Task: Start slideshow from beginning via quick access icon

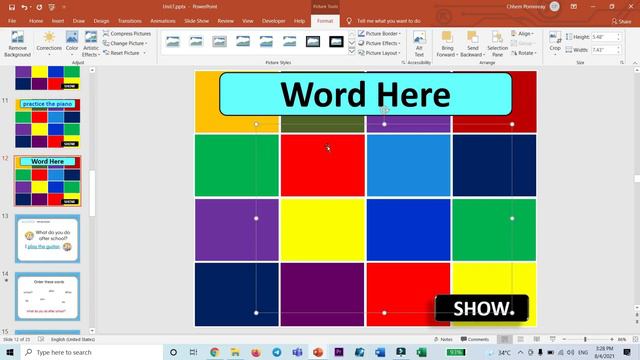Action: coord(51,7)
